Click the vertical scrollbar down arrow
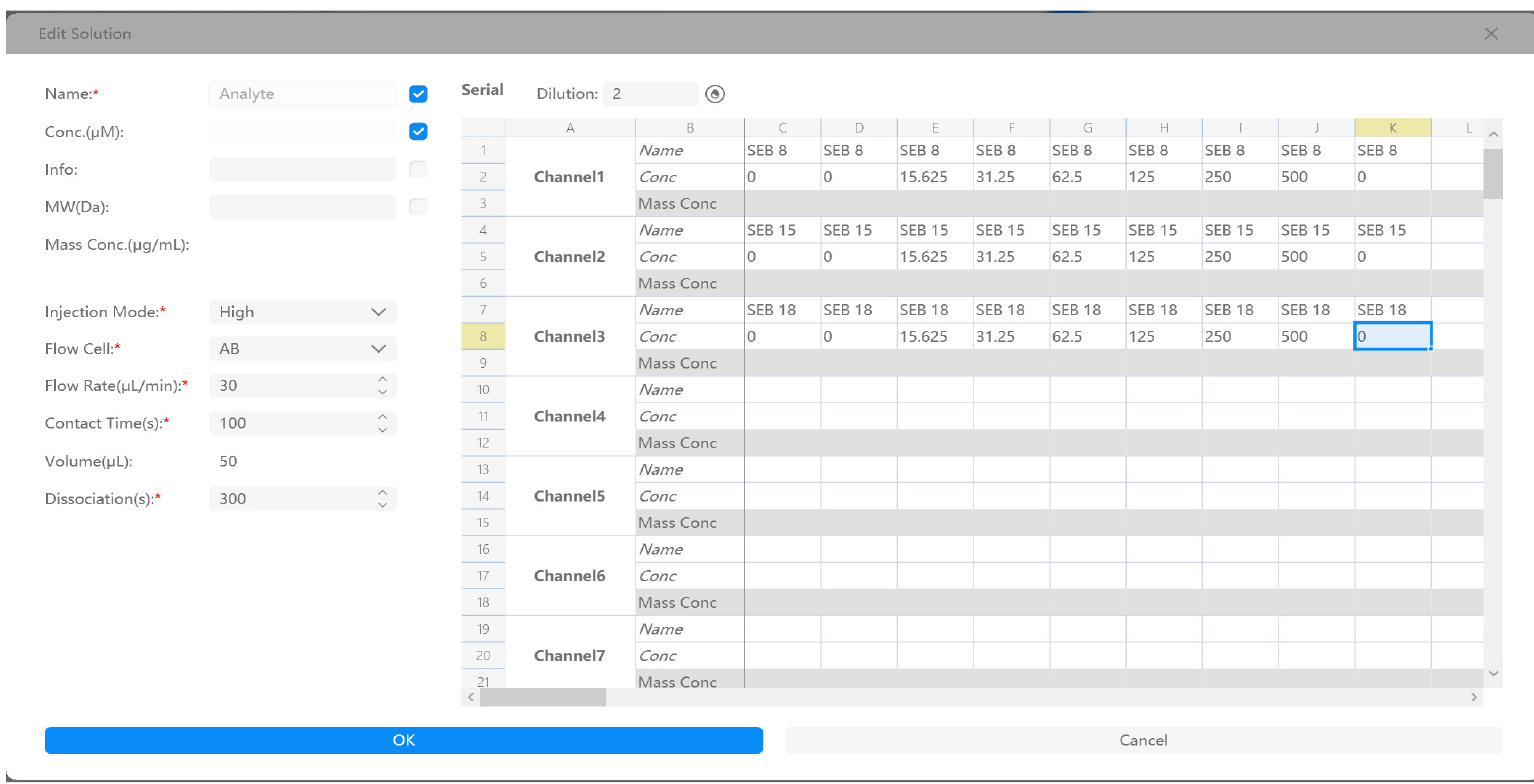Image resolution: width=1534 pixels, height=784 pixels. [1494, 673]
